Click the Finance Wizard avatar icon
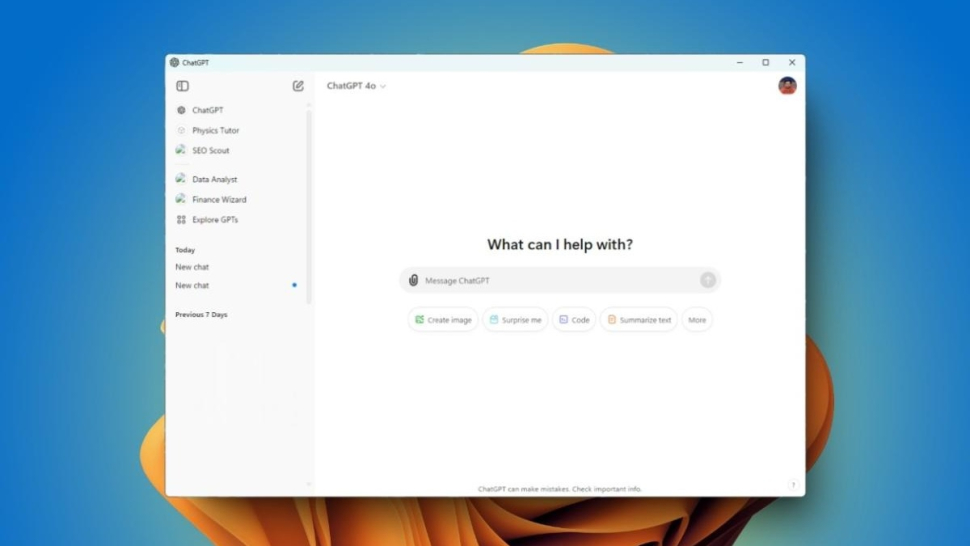970x546 pixels. pyautogui.click(x=181, y=198)
